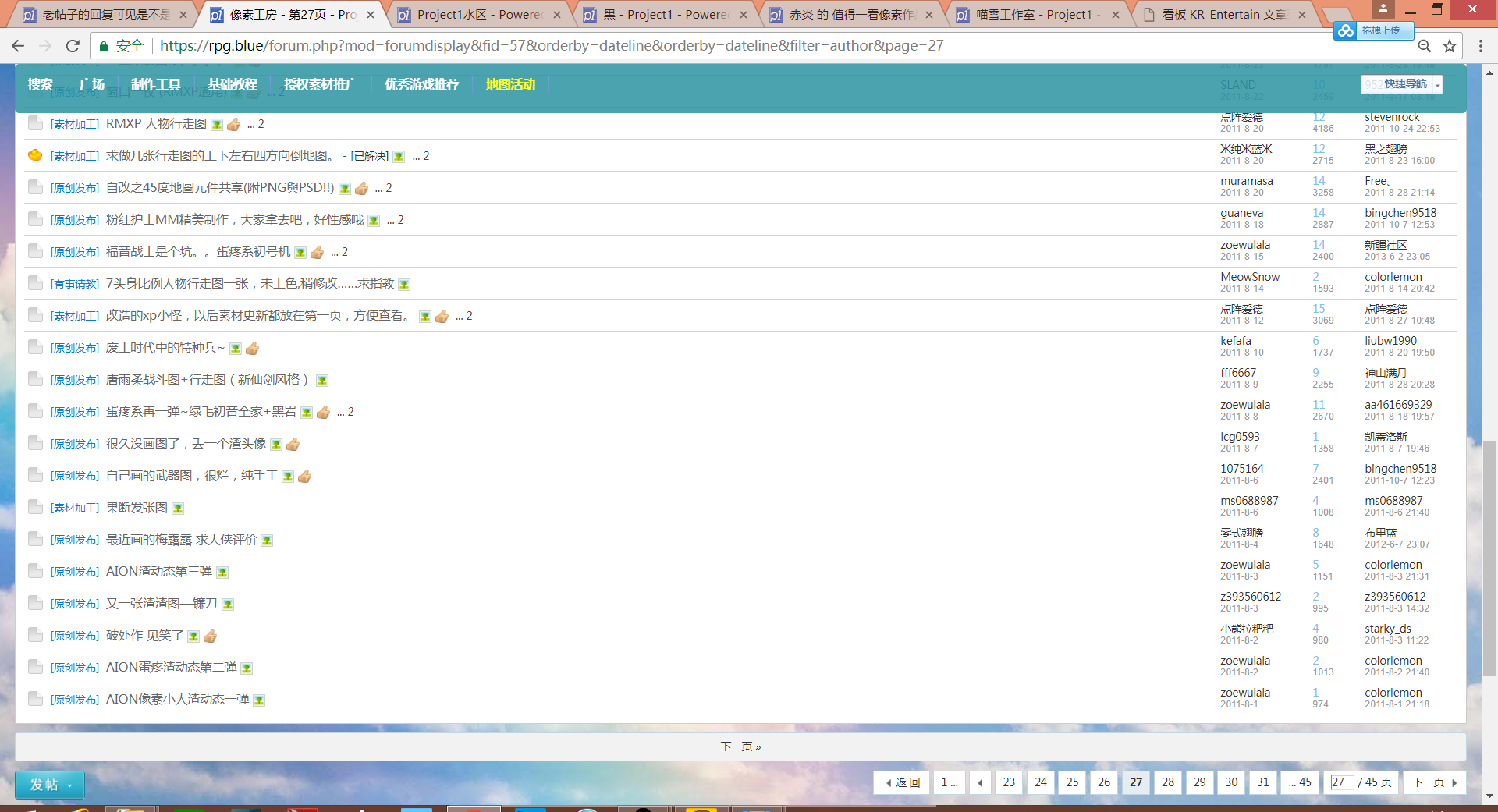Click the previous page arrow in pagination
Viewport: 1498px width, 812px height.
(980, 782)
